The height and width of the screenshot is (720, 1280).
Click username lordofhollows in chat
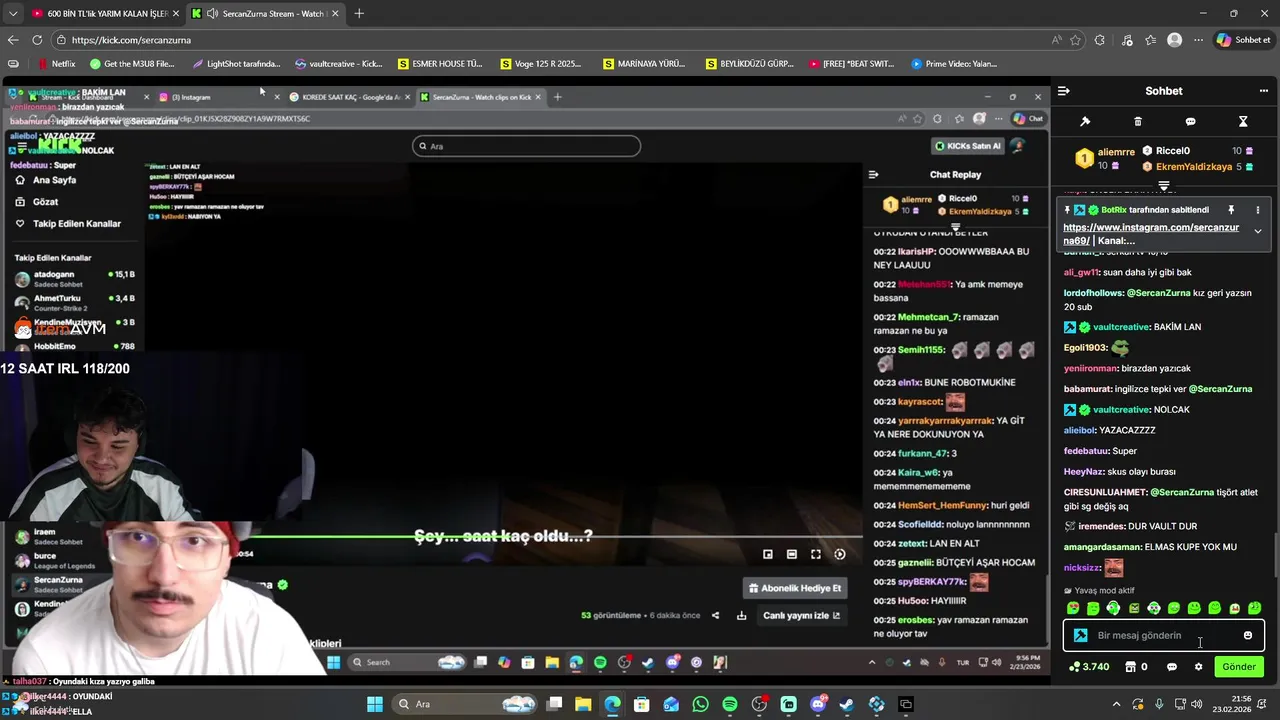[1094, 293]
